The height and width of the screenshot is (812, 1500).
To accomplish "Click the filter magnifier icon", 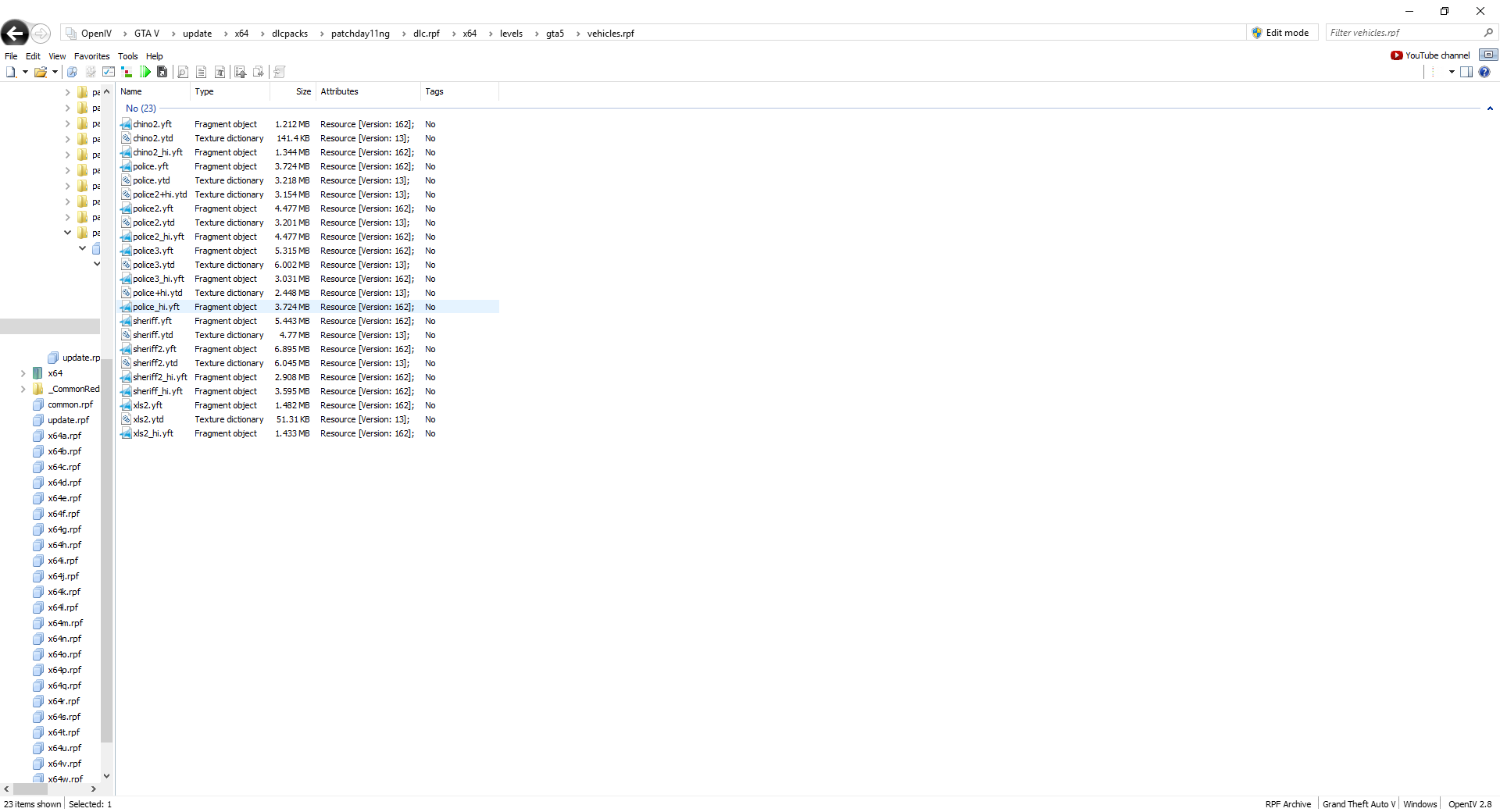I will point(1488,33).
